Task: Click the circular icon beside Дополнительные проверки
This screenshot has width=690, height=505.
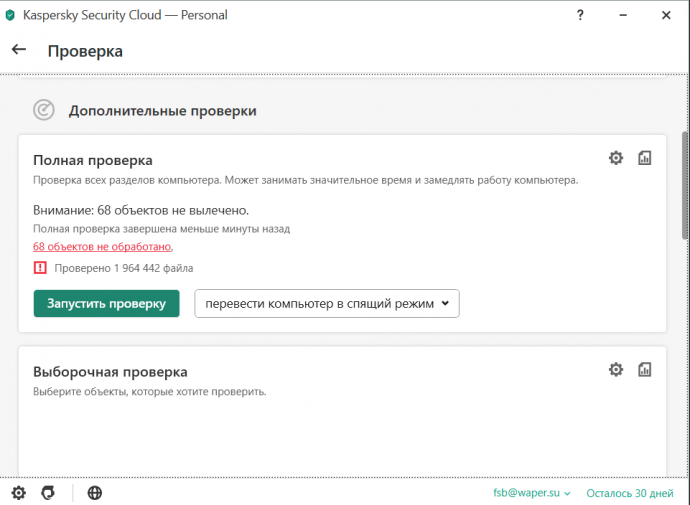Action: (x=43, y=110)
